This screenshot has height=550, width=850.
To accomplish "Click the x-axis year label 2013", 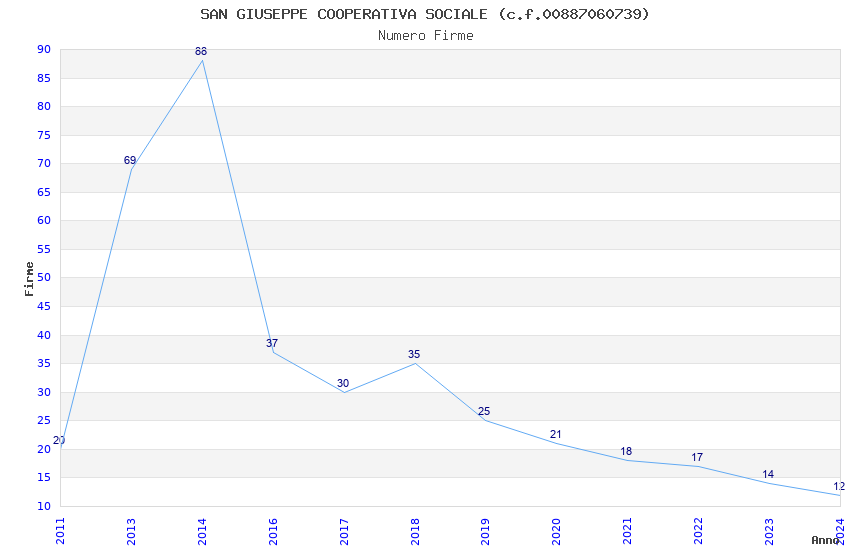I will (x=131, y=531).
